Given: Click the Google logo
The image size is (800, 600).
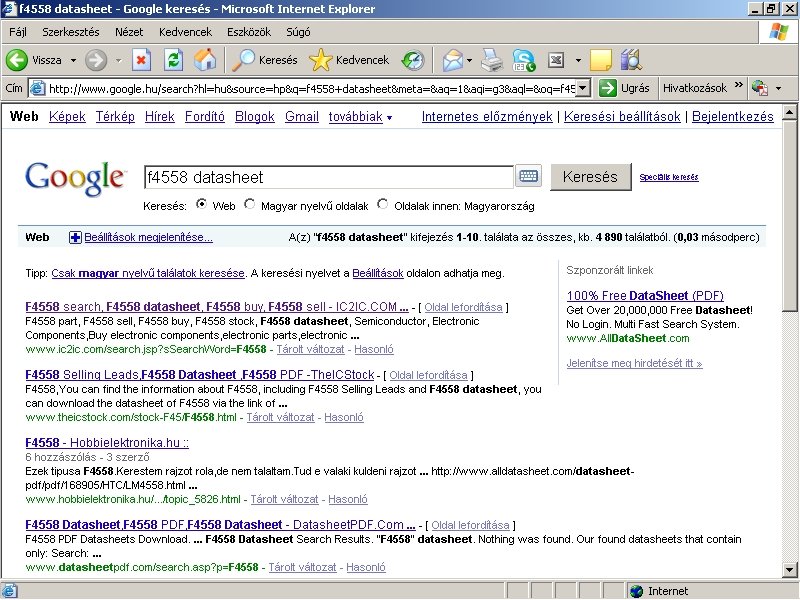Looking at the screenshot, I should [x=76, y=178].
